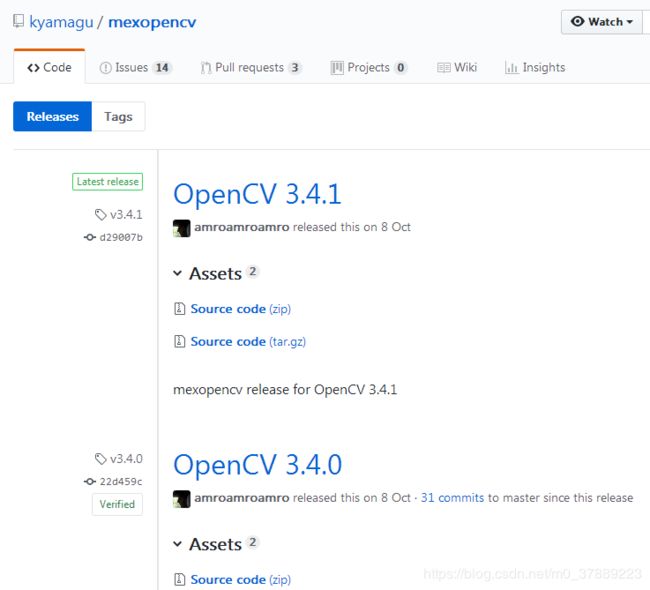Viewport: 650px width, 590px height.
Task: Click the Wiki book icon
Action: click(x=444, y=68)
